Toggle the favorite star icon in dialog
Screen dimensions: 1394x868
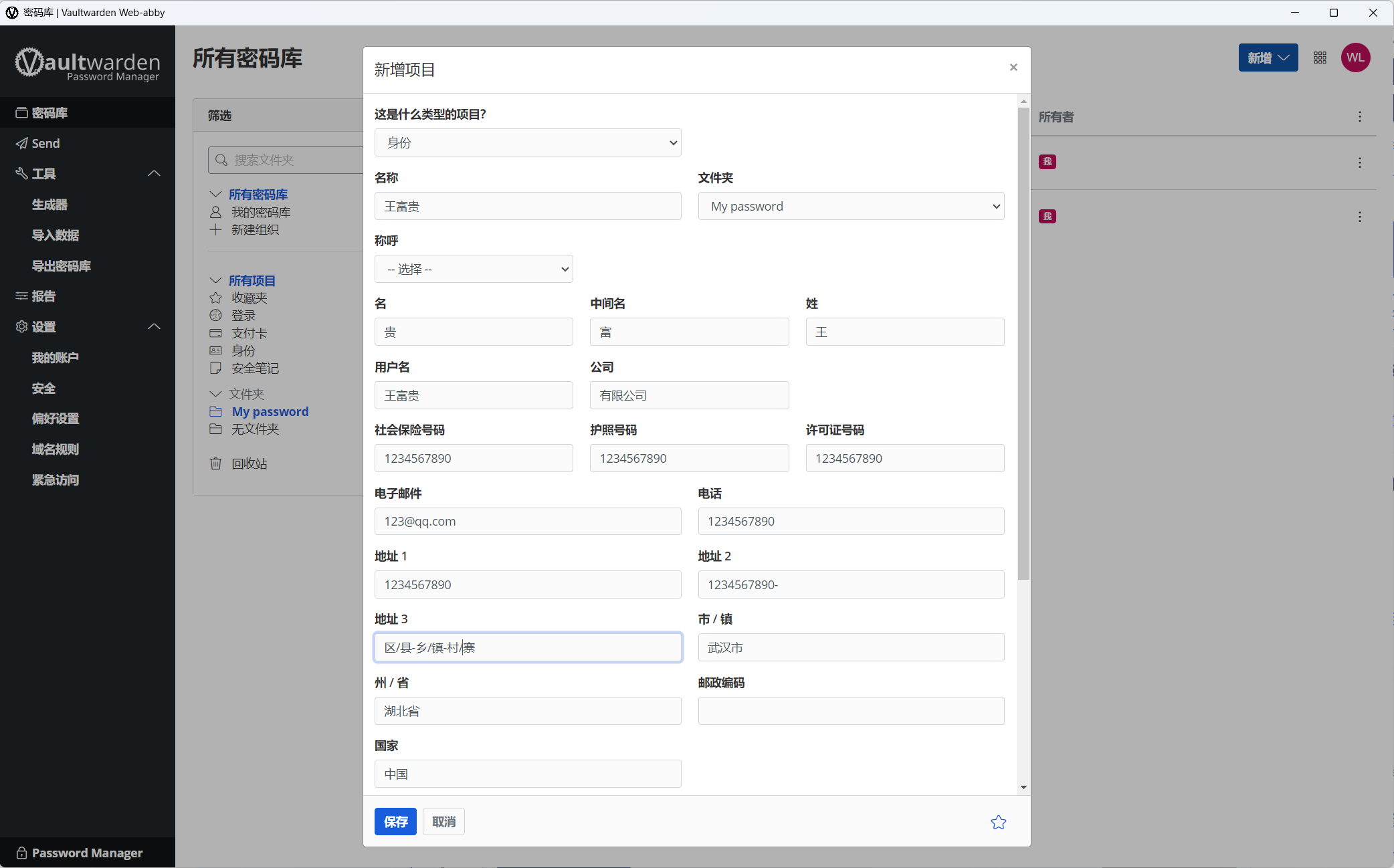pyautogui.click(x=998, y=822)
